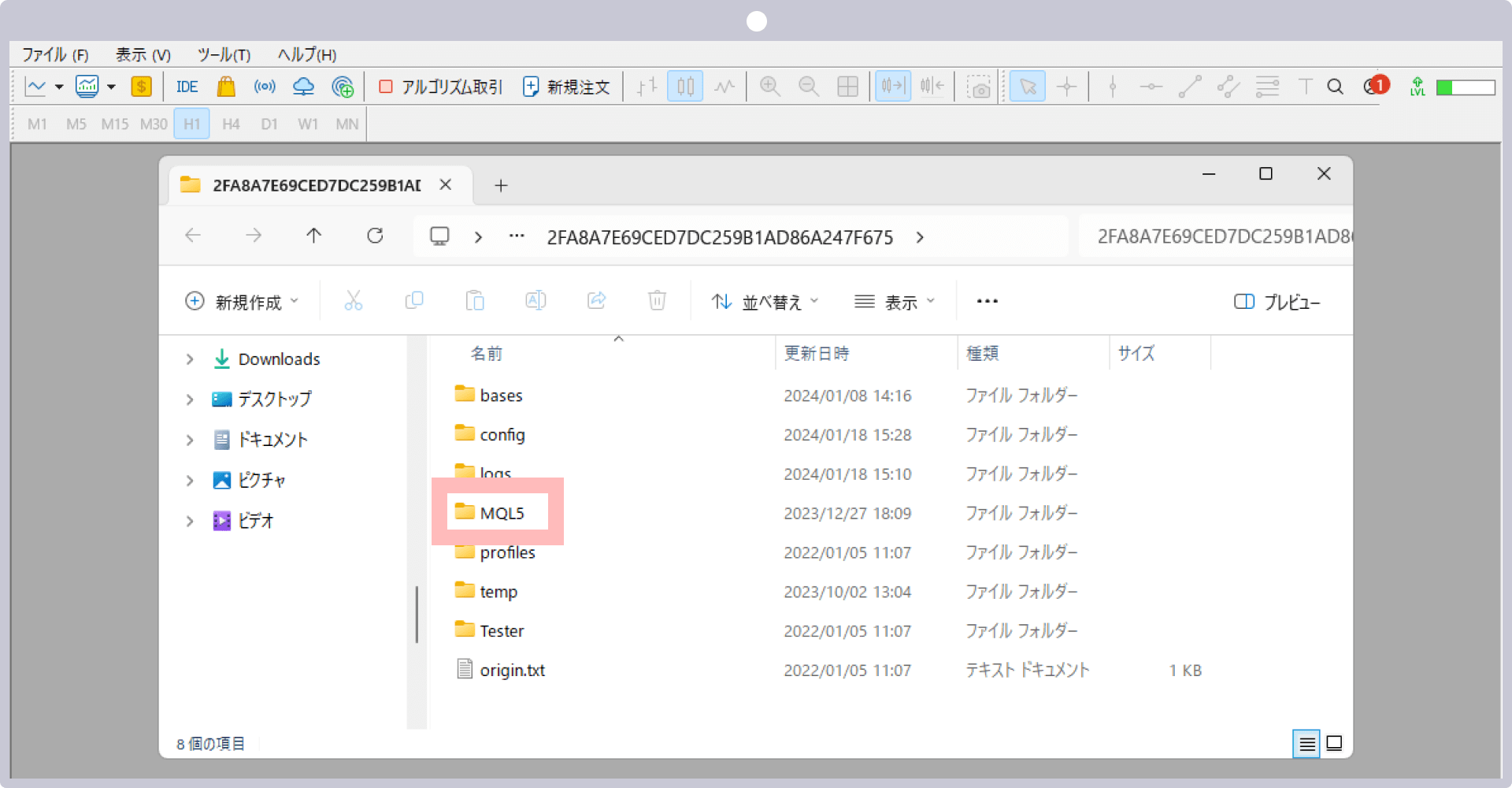Select the candlestick chart type icon
This screenshot has width=1512, height=788.
coord(685,87)
